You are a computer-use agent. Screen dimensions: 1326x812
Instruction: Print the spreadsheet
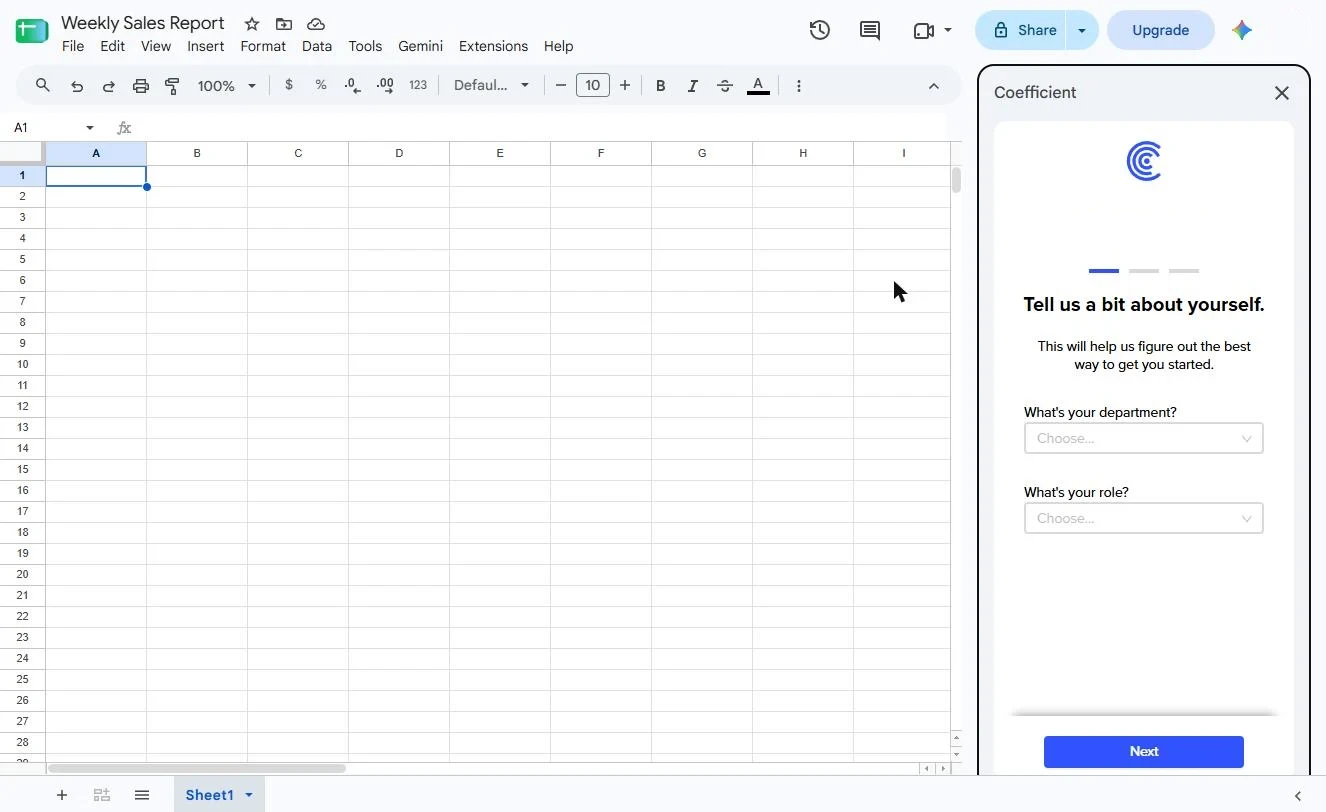point(141,86)
